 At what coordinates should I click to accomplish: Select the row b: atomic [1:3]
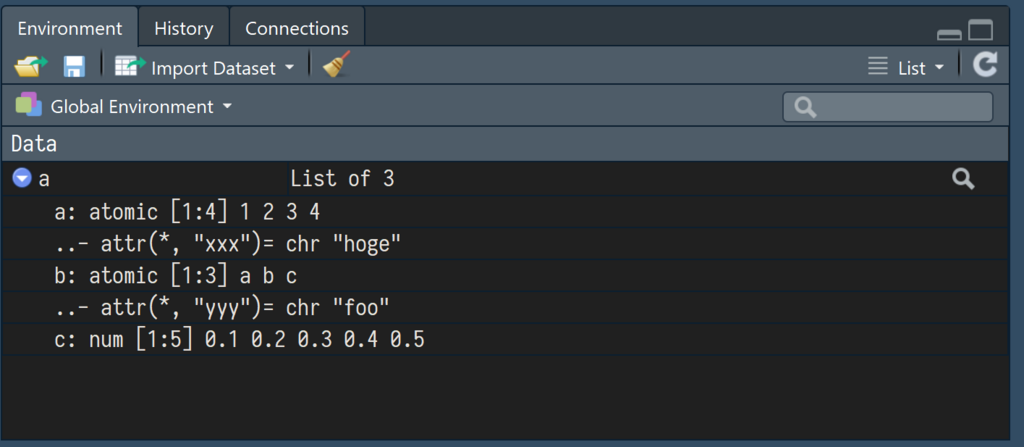[x=177, y=275]
